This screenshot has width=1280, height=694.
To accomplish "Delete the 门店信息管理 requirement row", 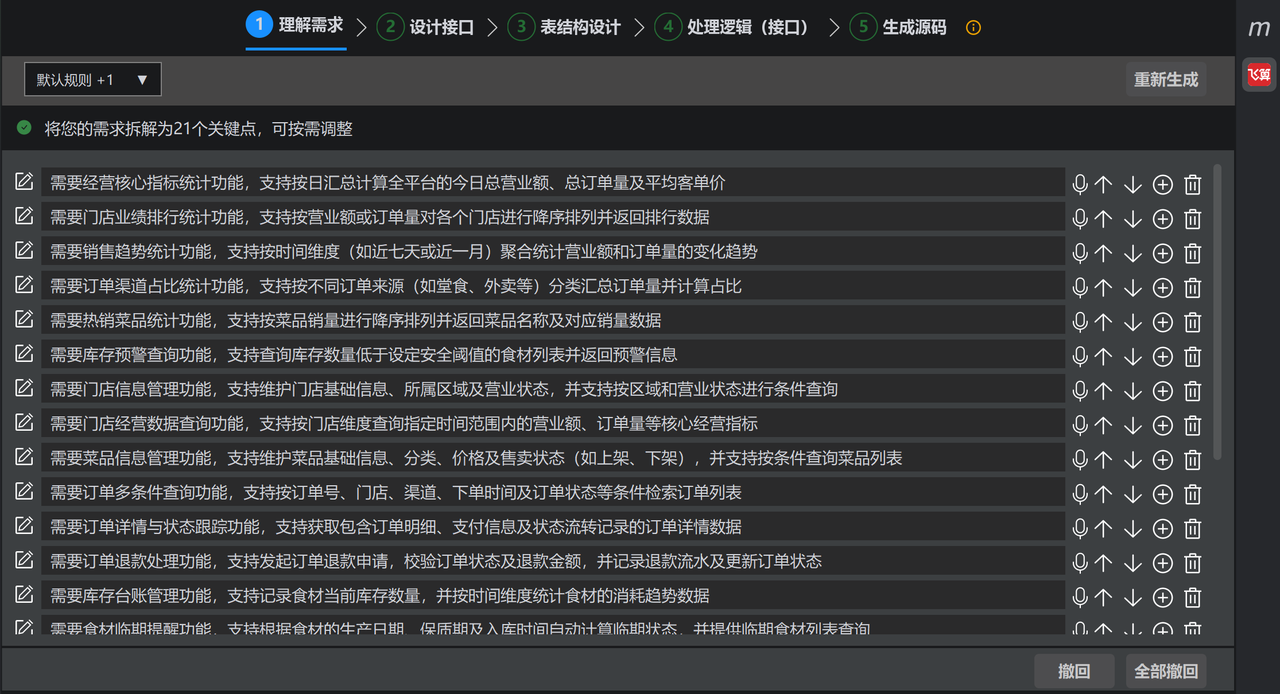I will pyautogui.click(x=1192, y=391).
